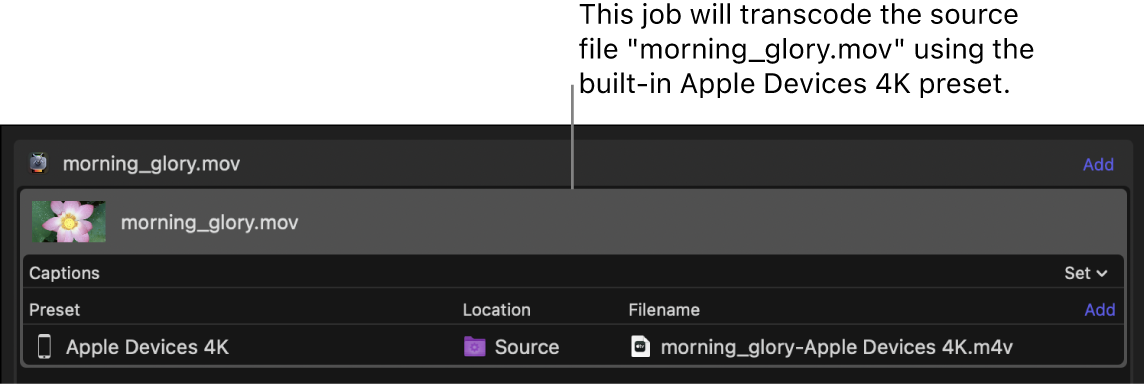
Task: Click the morning_glory.mov job title text
Action: click(x=151, y=164)
